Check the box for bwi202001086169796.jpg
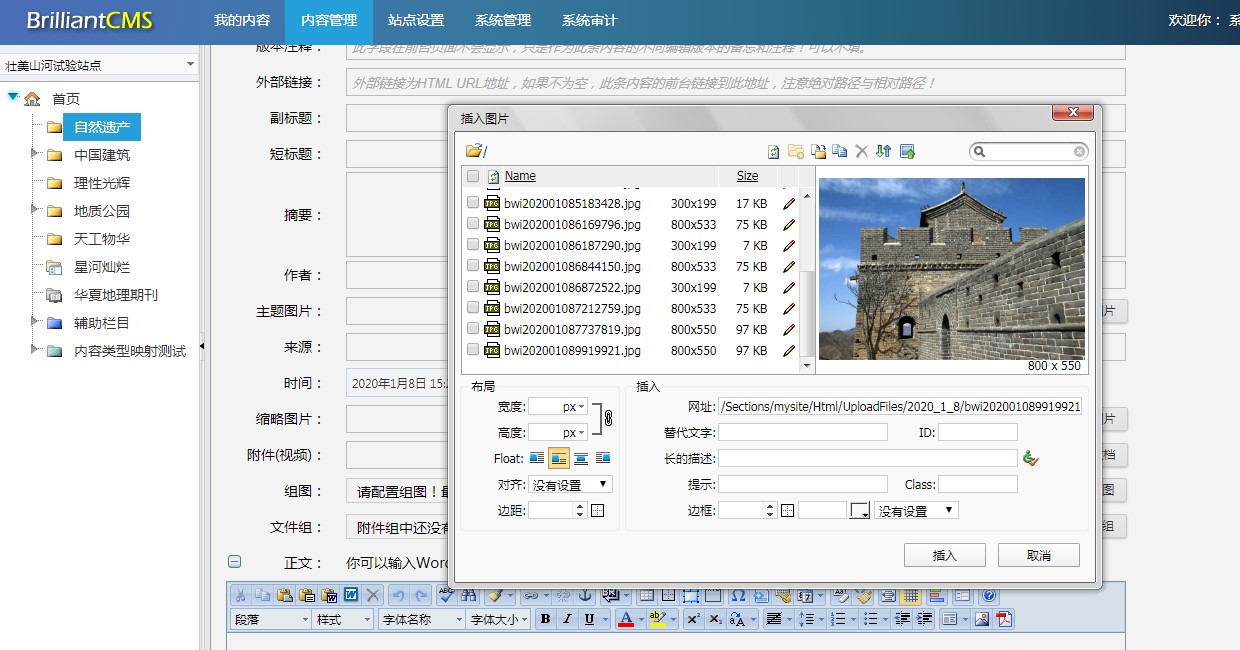This screenshot has height=650, width=1240. point(473,225)
